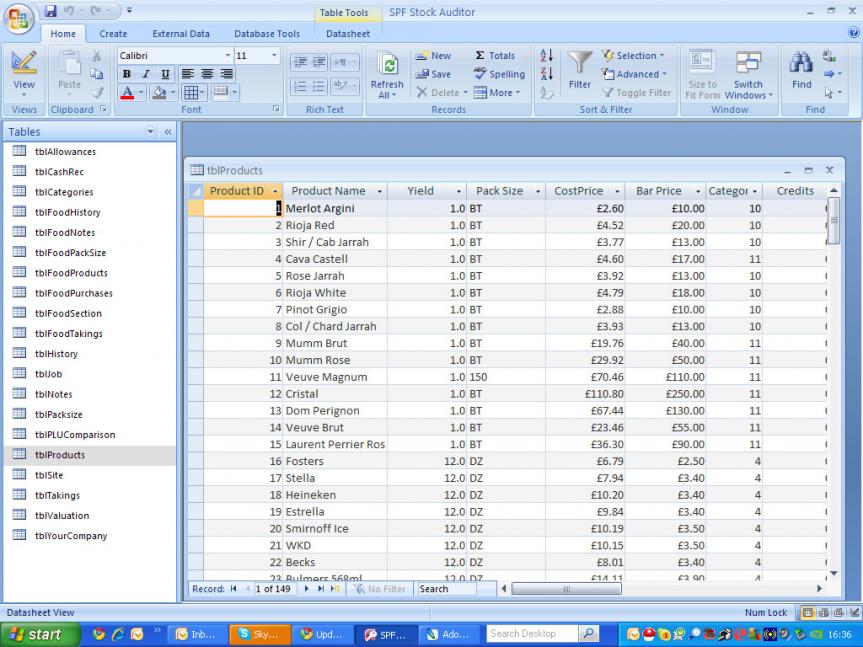Click the vertical scrollbar down arrow
The height and width of the screenshot is (647, 863).
click(x=834, y=574)
